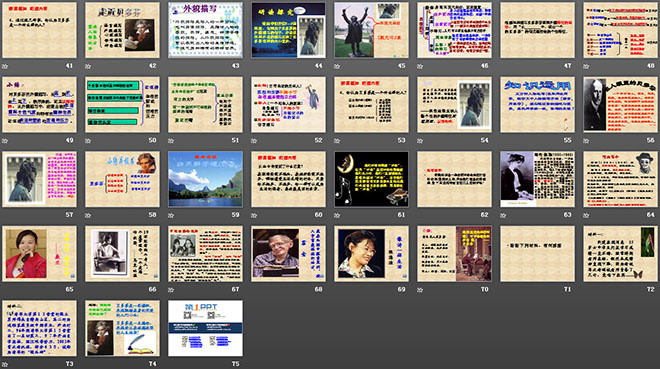Select slide 68 showing man with glasses

click(x=288, y=254)
